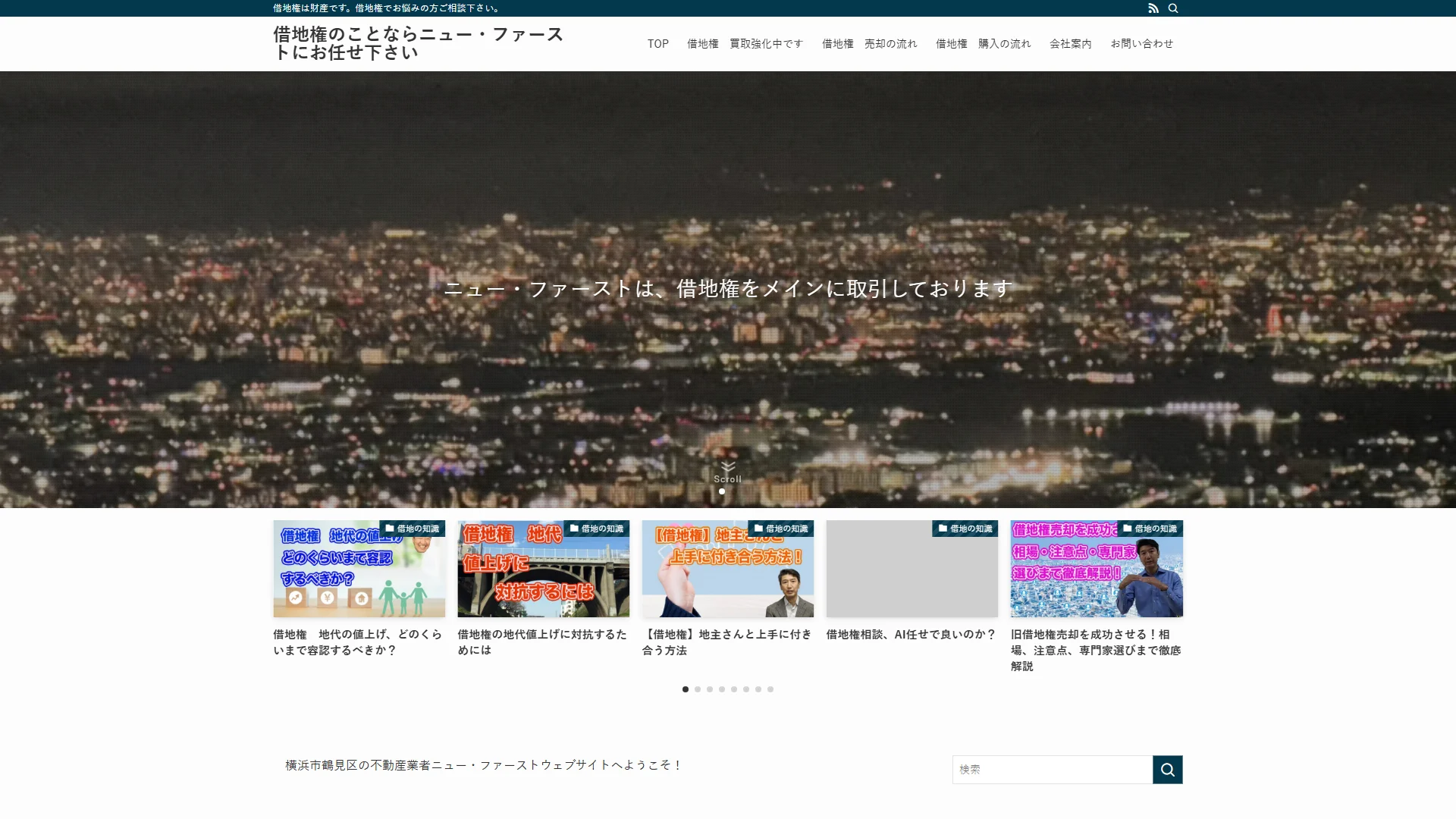Click hero text ニュー・ファーストは、借地権をメインに
This screenshot has width=1456, height=819.
(x=728, y=289)
